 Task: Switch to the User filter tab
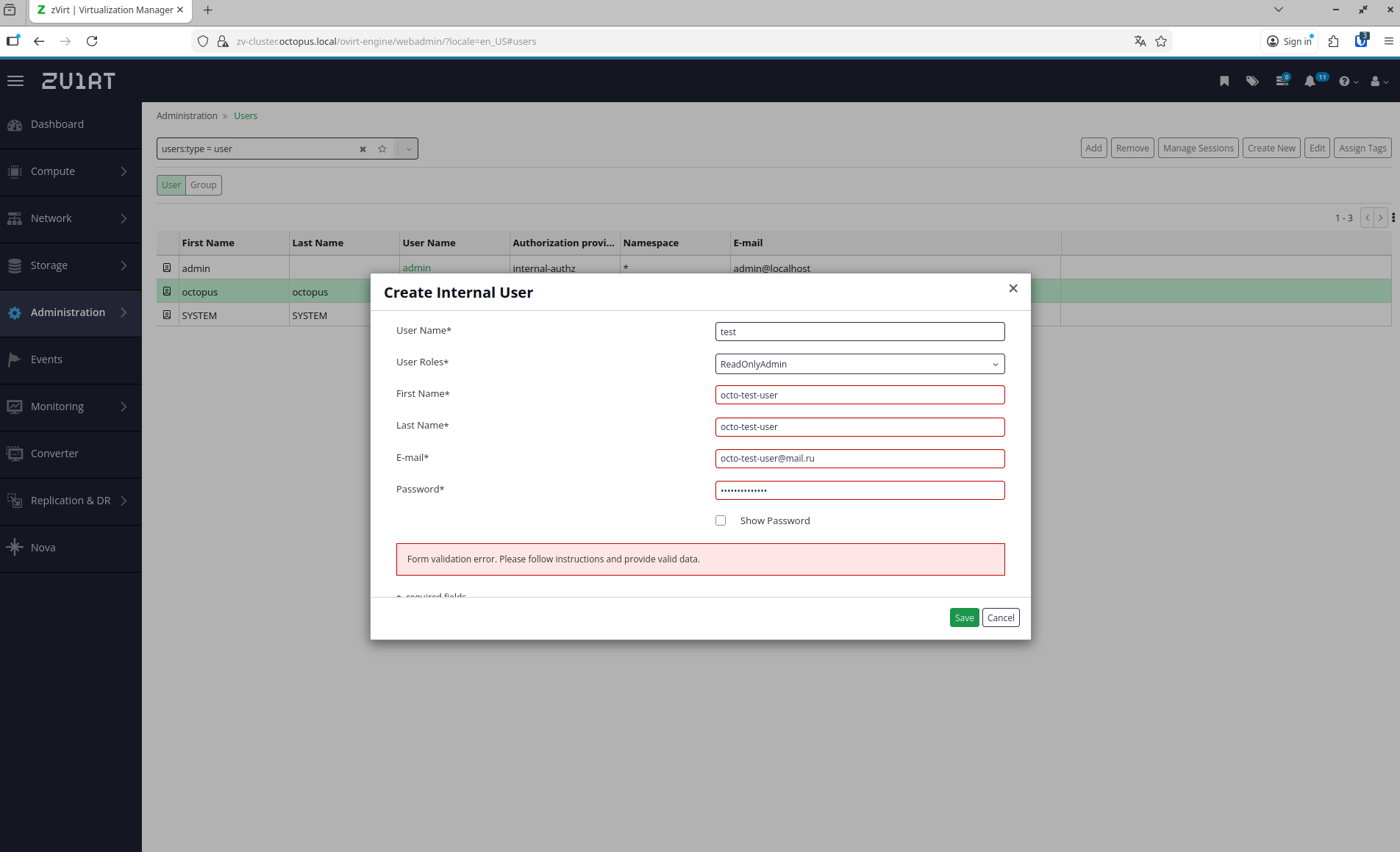(171, 185)
